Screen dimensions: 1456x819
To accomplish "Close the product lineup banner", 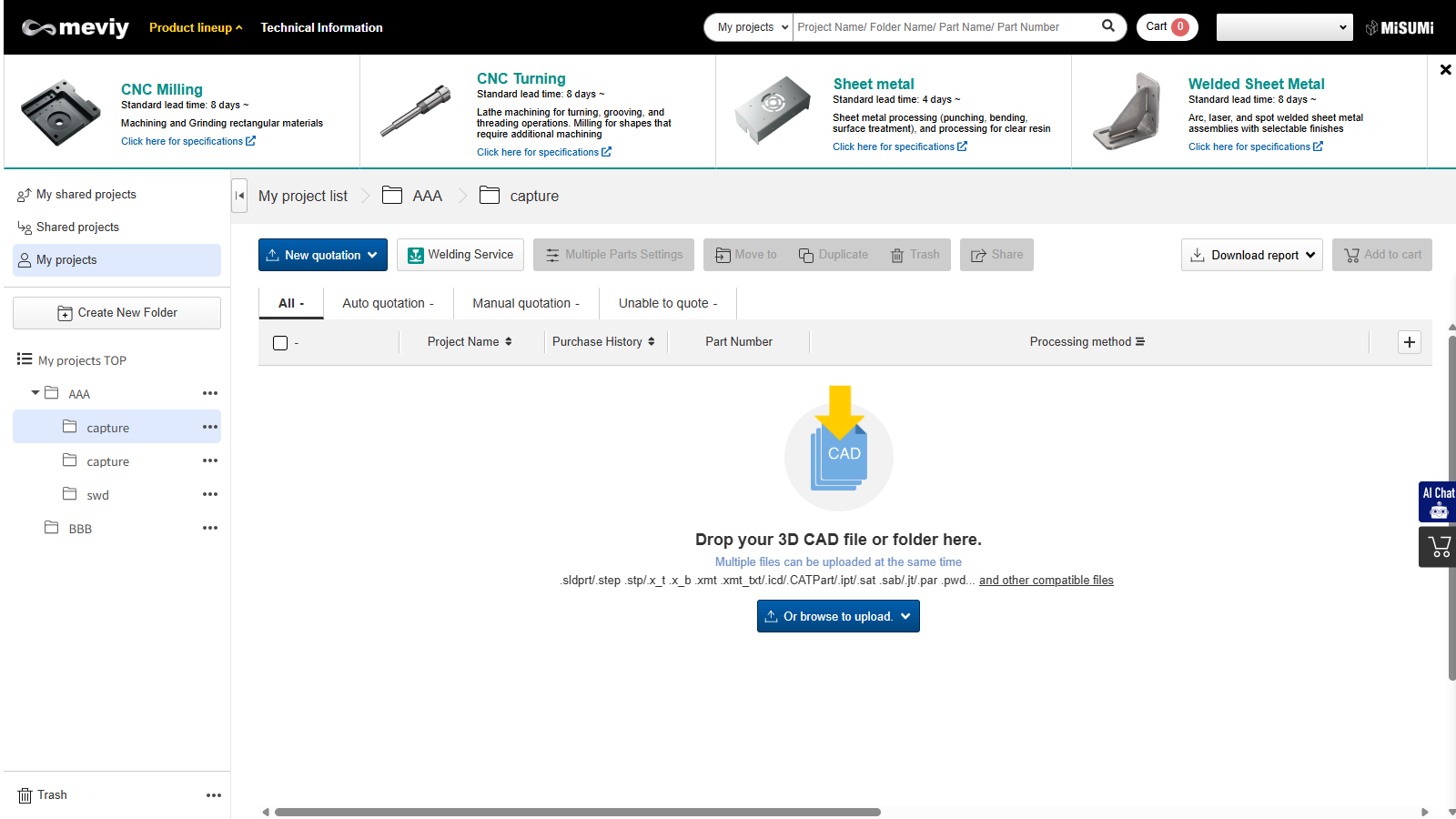I will point(1445,70).
